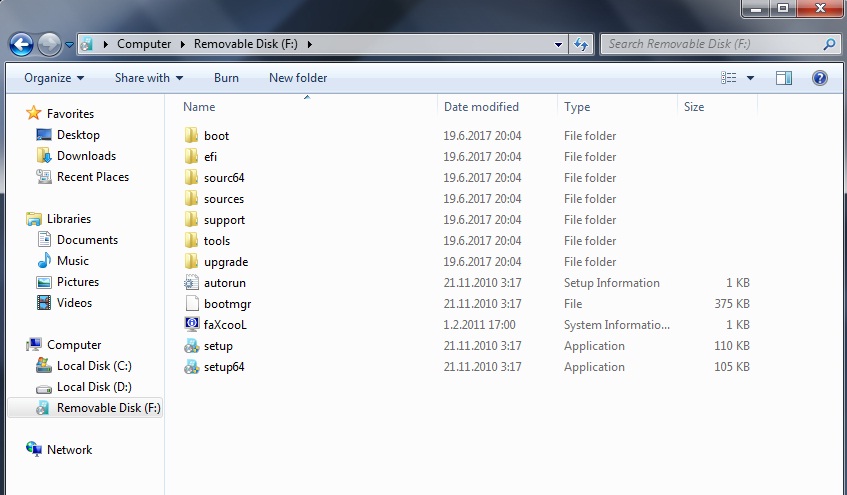847x495 pixels.
Task: Select the setup application icon
Action: click(x=191, y=346)
